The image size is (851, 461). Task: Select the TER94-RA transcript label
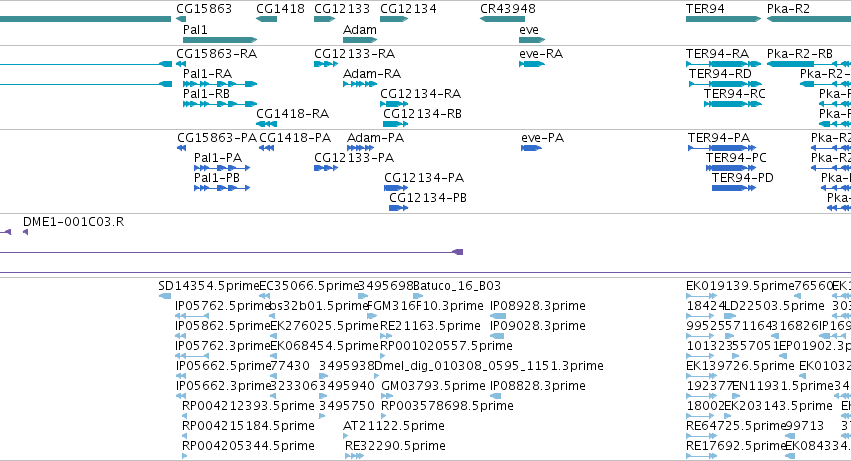click(x=717, y=54)
